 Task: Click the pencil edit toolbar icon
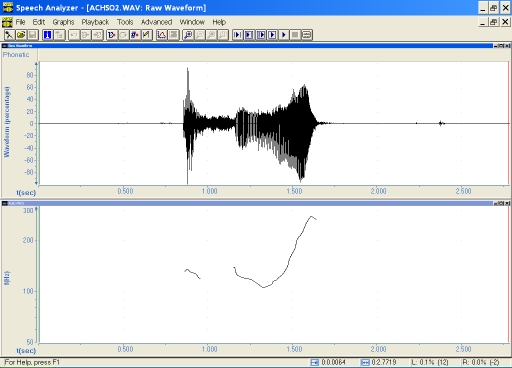point(147,35)
